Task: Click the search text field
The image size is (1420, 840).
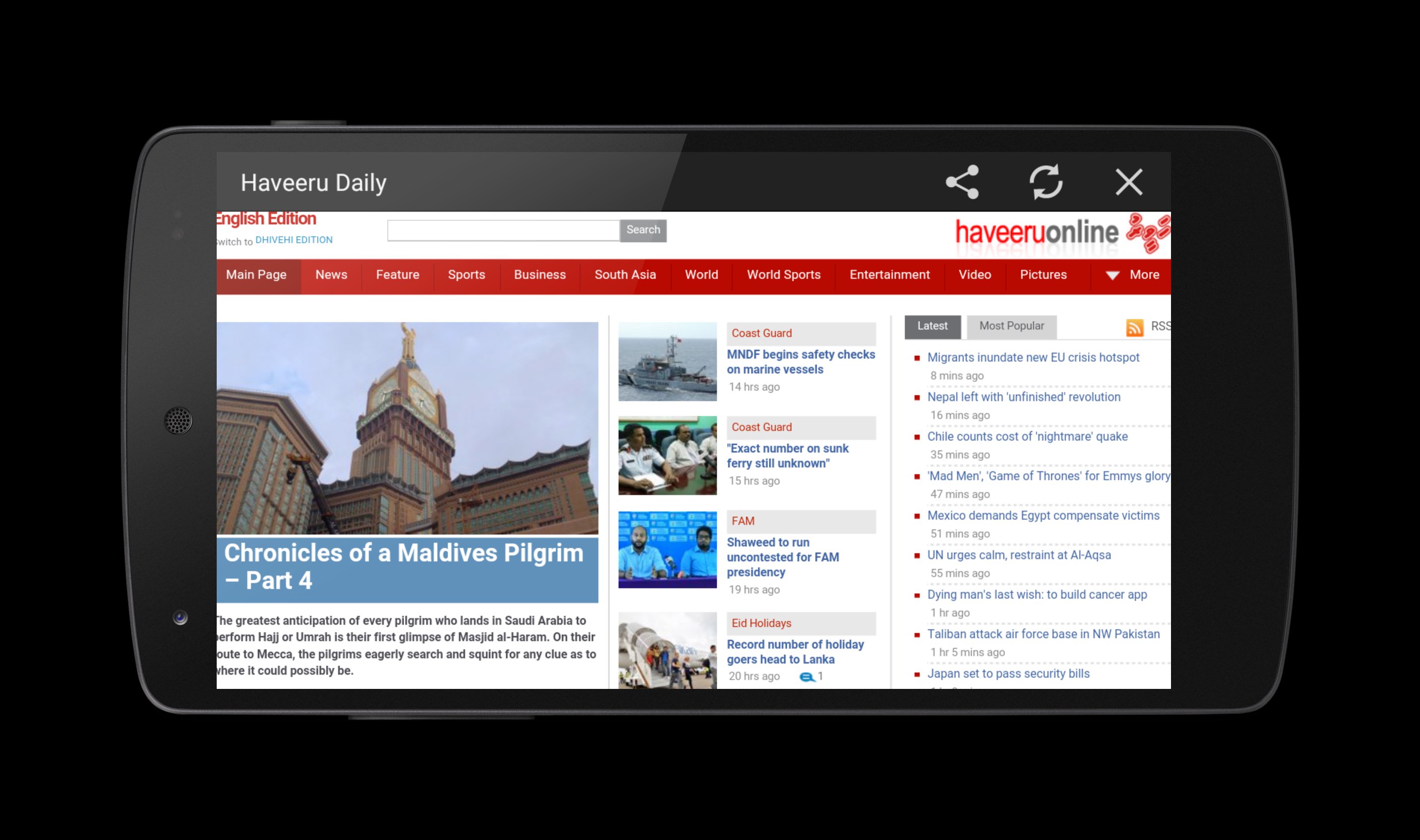Action: 502,230
